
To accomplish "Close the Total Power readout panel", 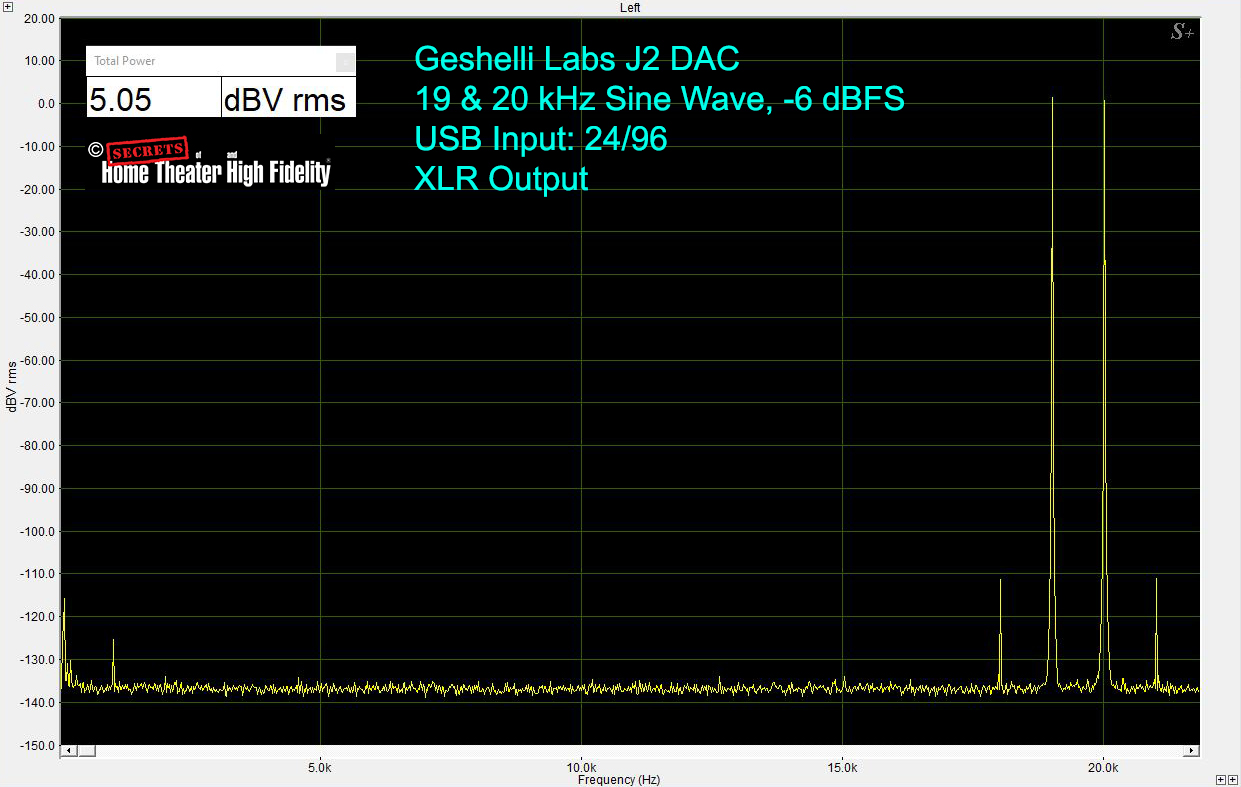I will tap(344, 62).
